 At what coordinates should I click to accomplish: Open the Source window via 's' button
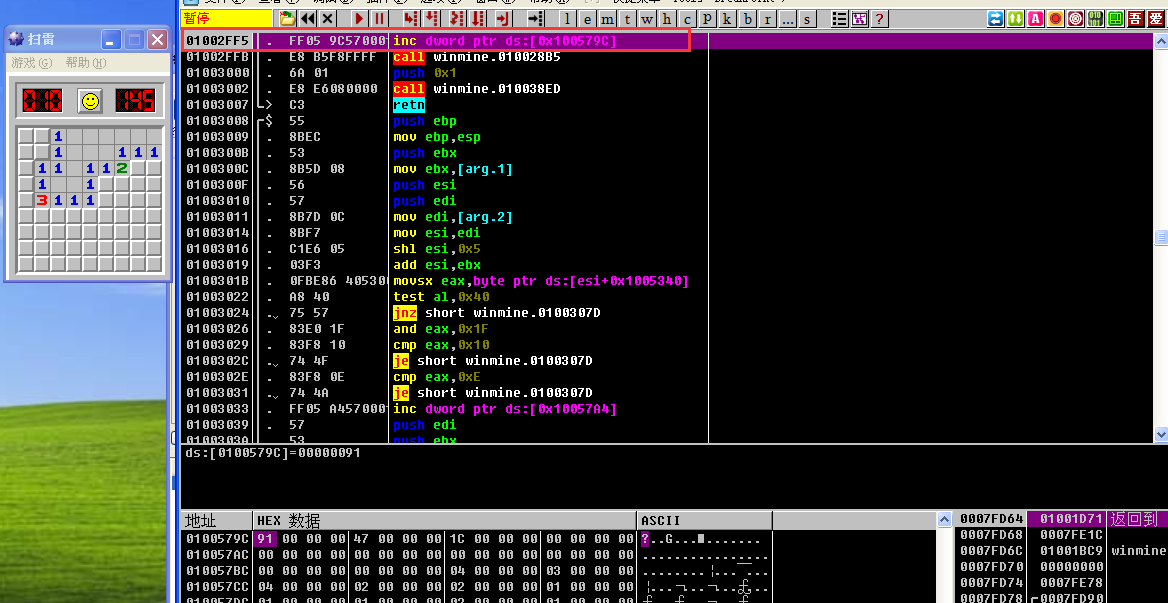(807, 19)
